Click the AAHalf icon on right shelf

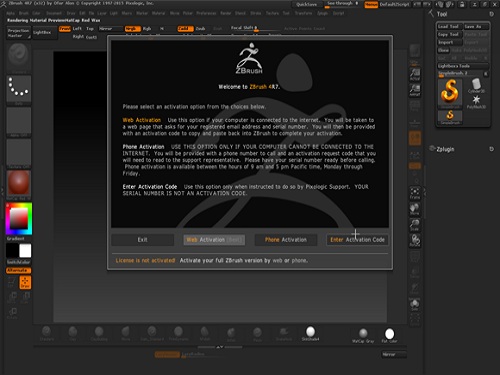click(x=415, y=90)
